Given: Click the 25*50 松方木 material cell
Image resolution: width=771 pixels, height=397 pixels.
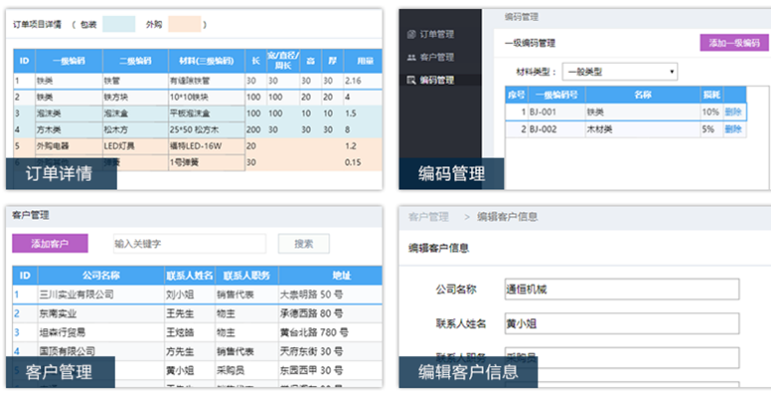Looking at the screenshot, I should [x=207, y=130].
